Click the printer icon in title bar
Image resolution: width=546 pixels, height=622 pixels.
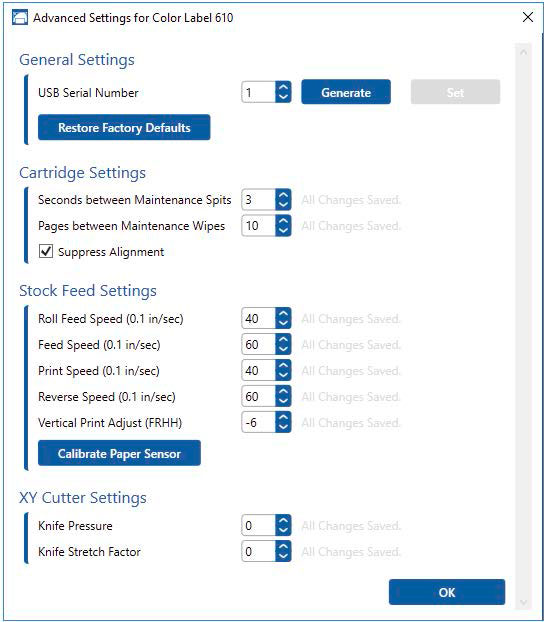pos(20,17)
